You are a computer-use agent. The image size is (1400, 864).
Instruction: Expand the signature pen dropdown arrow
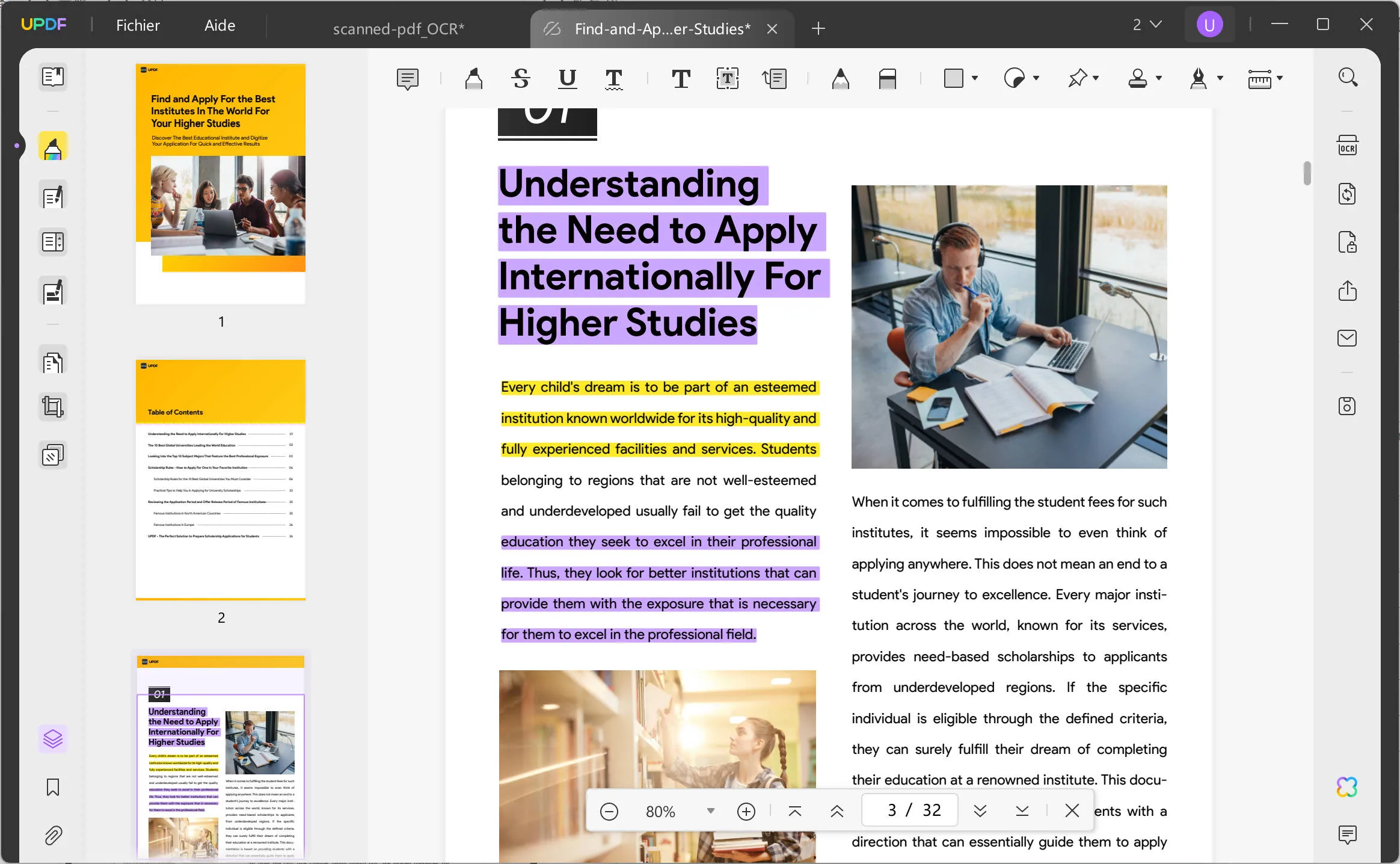coord(1220,78)
